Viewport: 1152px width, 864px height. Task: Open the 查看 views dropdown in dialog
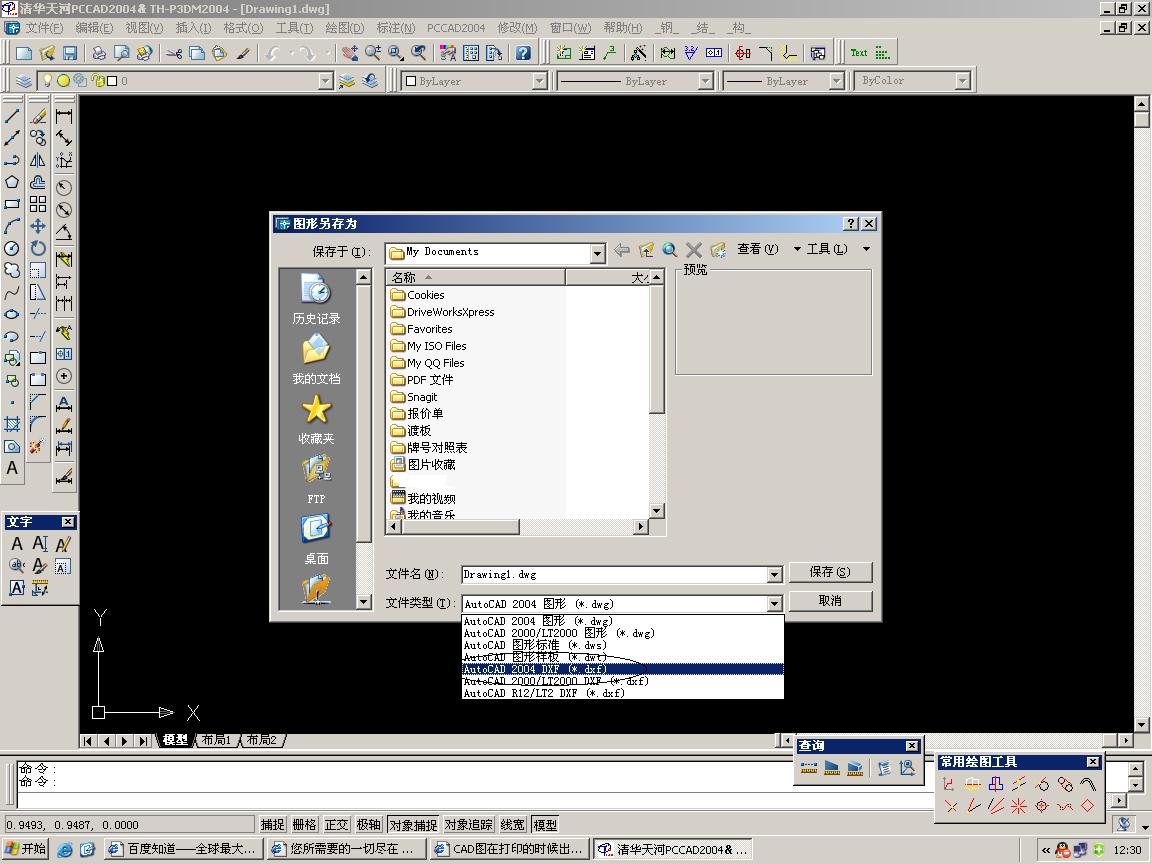pos(768,249)
